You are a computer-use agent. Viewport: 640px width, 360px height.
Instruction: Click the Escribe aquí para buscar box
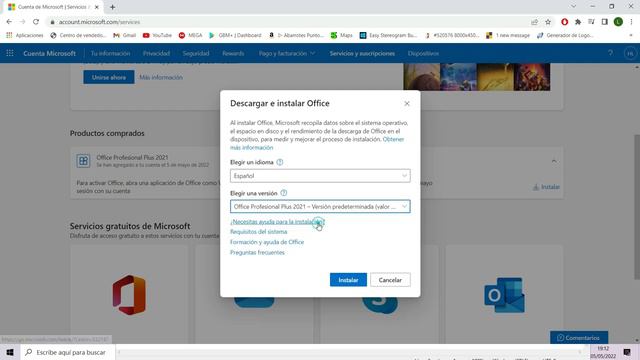[68, 352]
